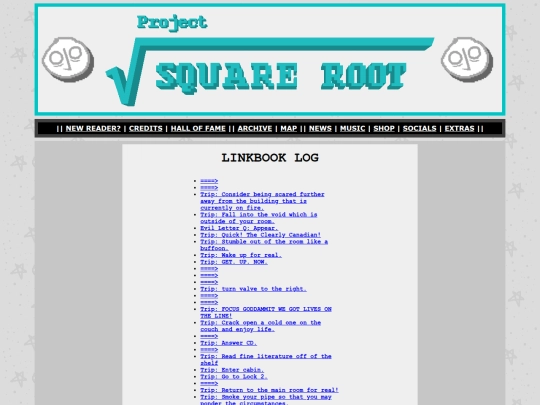Open 'Evil Letter Q: Appear.' link
Viewport: 540px width, 405px height.
click(239, 228)
